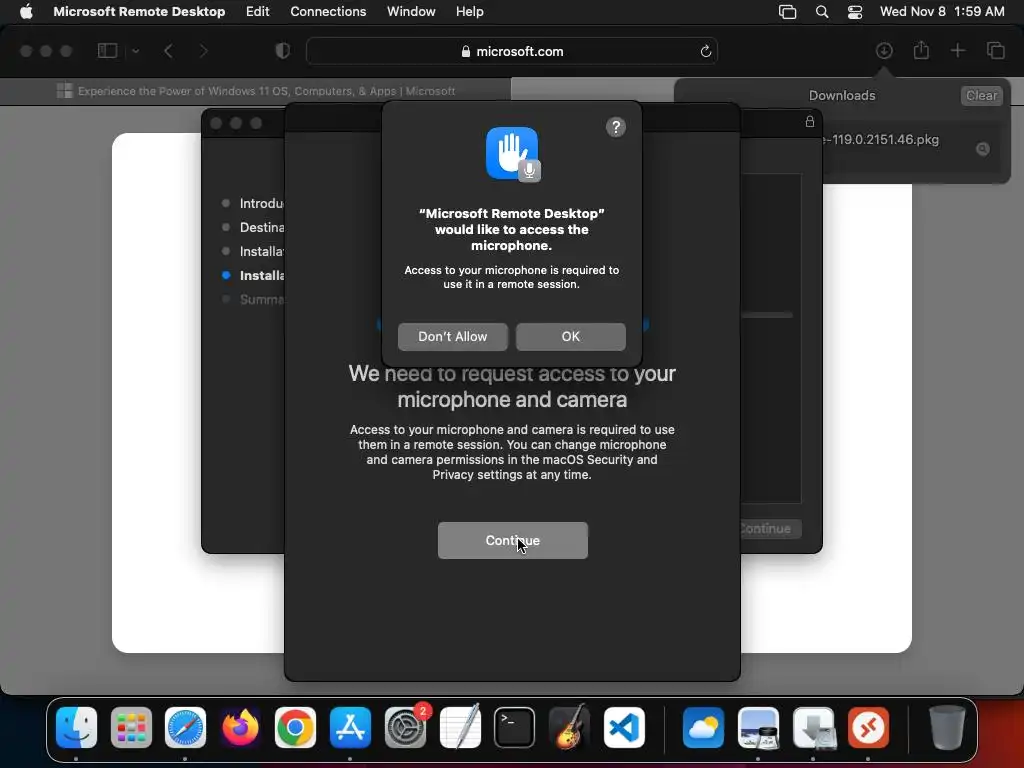The width and height of the screenshot is (1024, 768).
Task: Expand the Safari sidebar dropdown chevron
Action: tap(135, 51)
